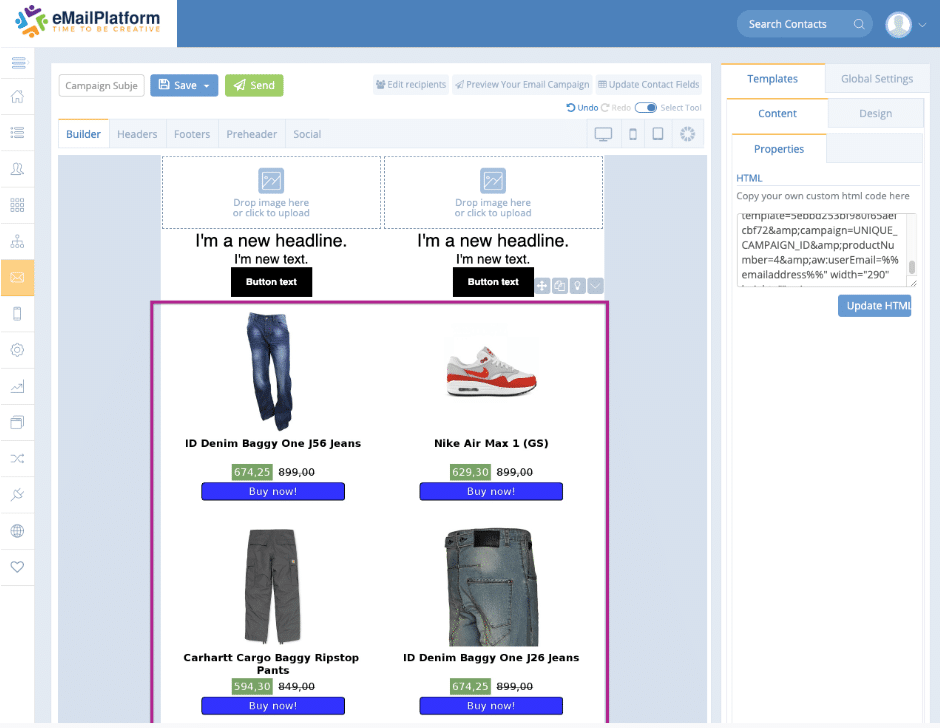The width and height of the screenshot is (940, 728).
Task: Open the Footers tab
Action: 192,134
